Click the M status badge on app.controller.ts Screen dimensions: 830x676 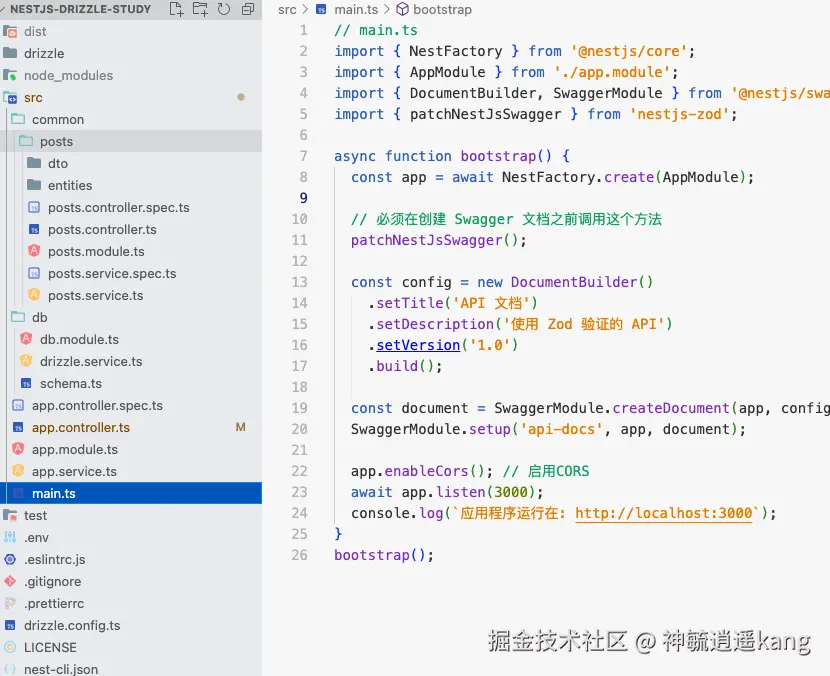tap(240, 427)
